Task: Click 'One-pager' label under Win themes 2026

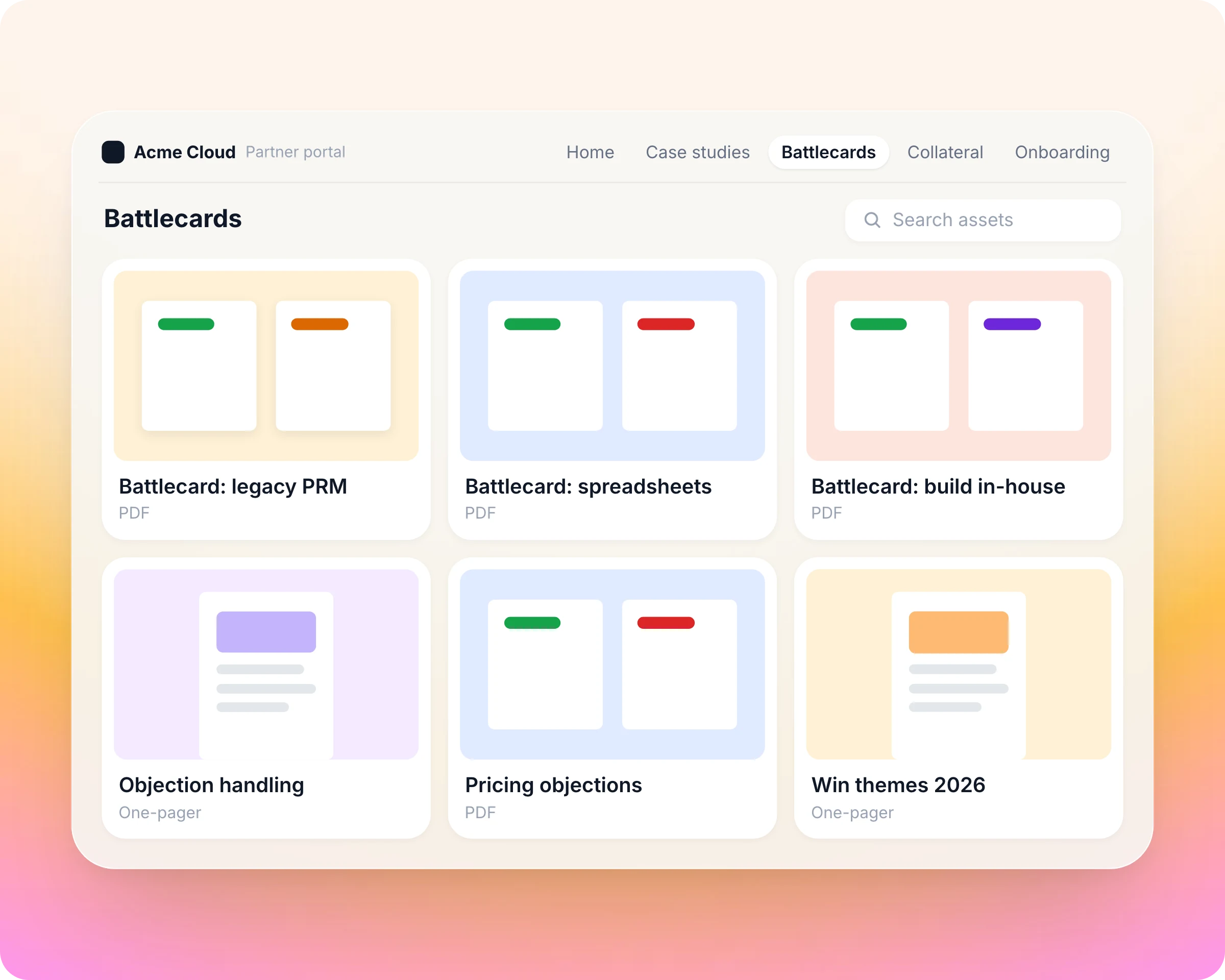Action: point(852,813)
